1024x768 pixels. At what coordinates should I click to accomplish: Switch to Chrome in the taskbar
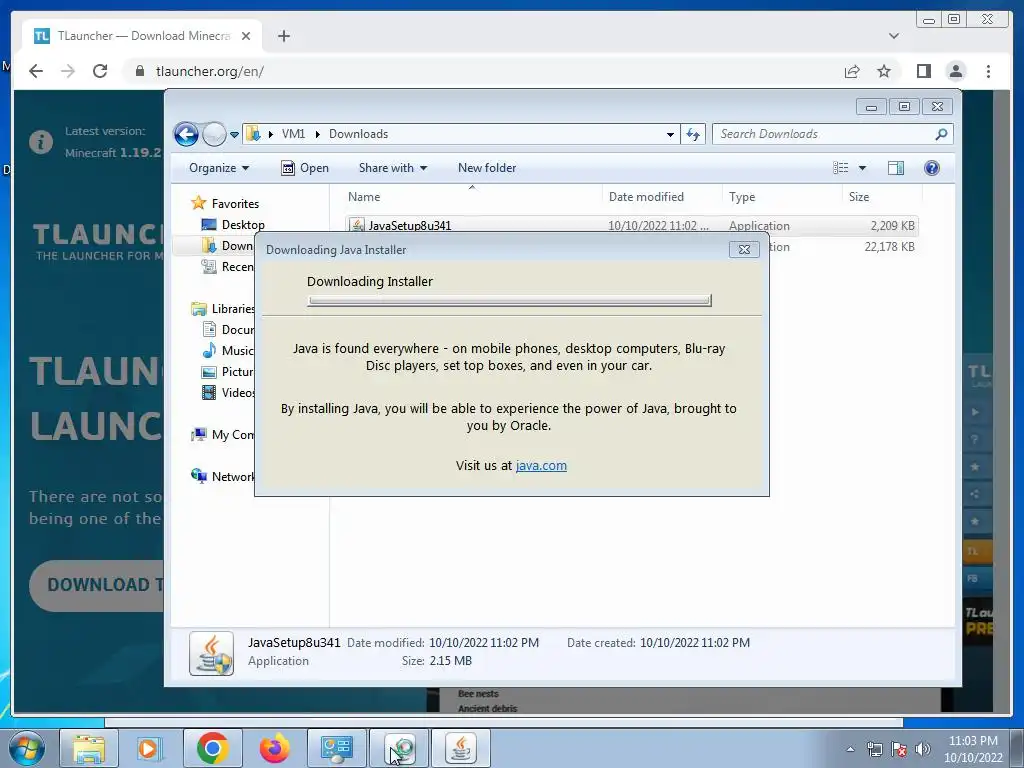click(212, 748)
